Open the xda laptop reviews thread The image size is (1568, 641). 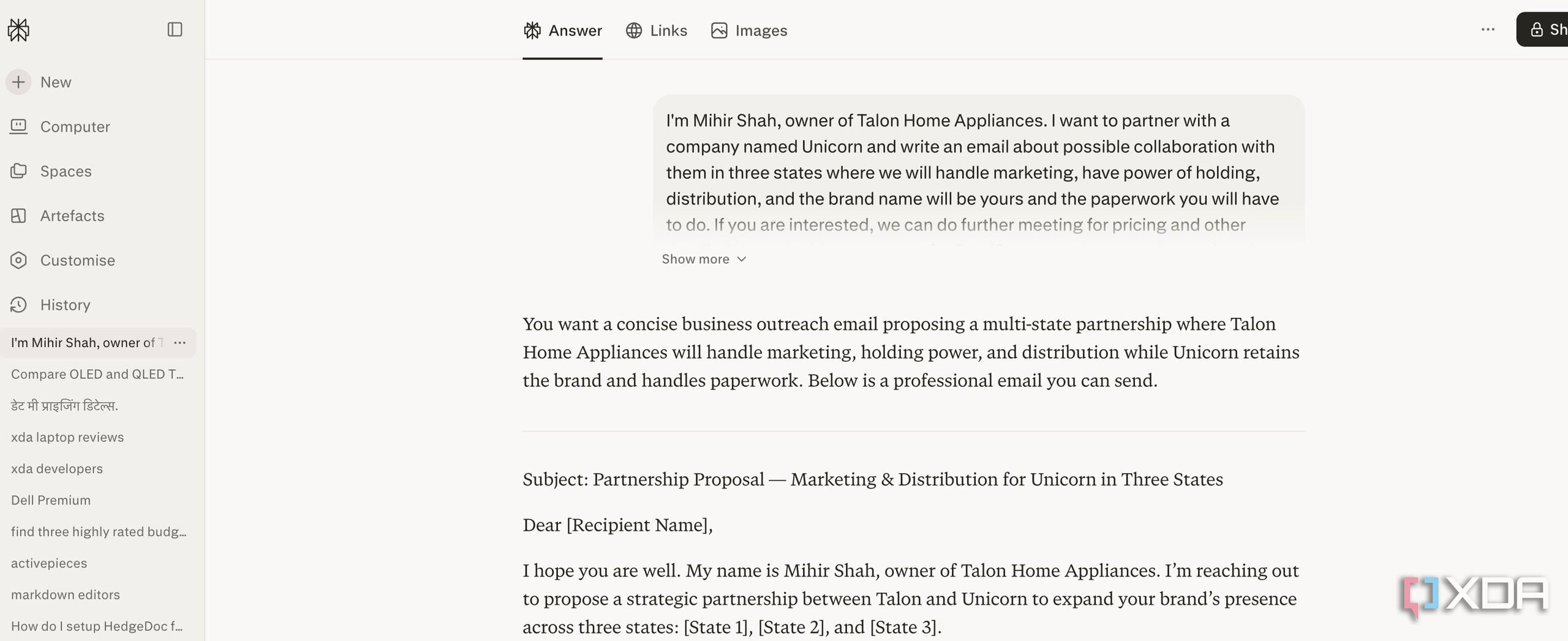(x=67, y=437)
